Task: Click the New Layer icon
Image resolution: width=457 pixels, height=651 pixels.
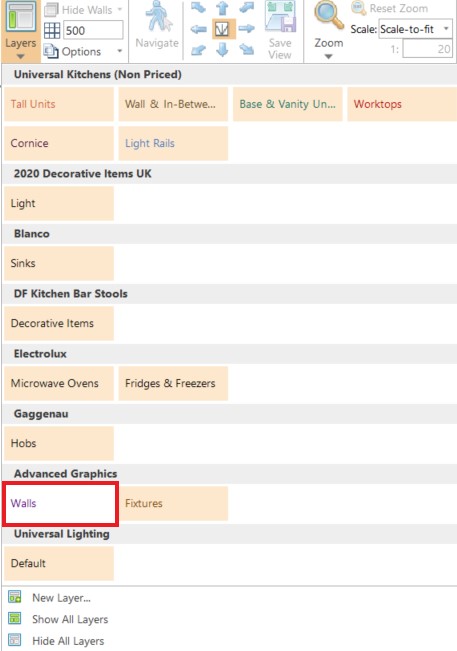Action: (15, 597)
